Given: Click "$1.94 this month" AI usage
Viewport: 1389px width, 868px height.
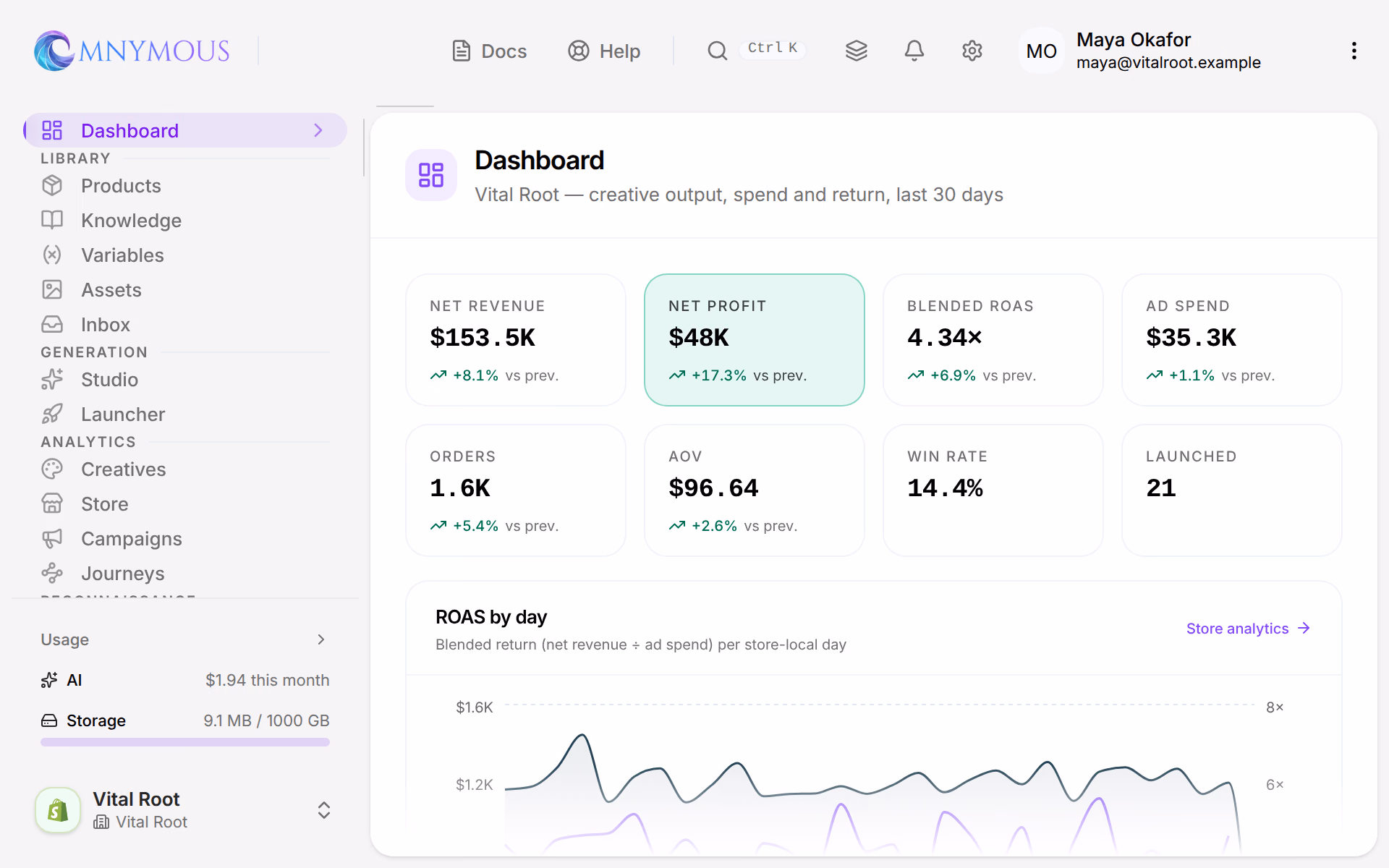Looking at the screenshot, I should point(268,680).
